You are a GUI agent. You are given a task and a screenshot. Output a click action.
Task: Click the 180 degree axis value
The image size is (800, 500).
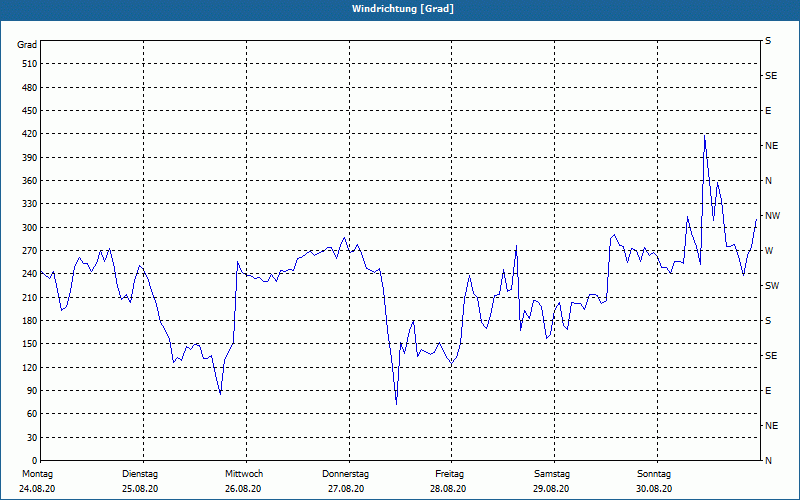pos(30,321)
